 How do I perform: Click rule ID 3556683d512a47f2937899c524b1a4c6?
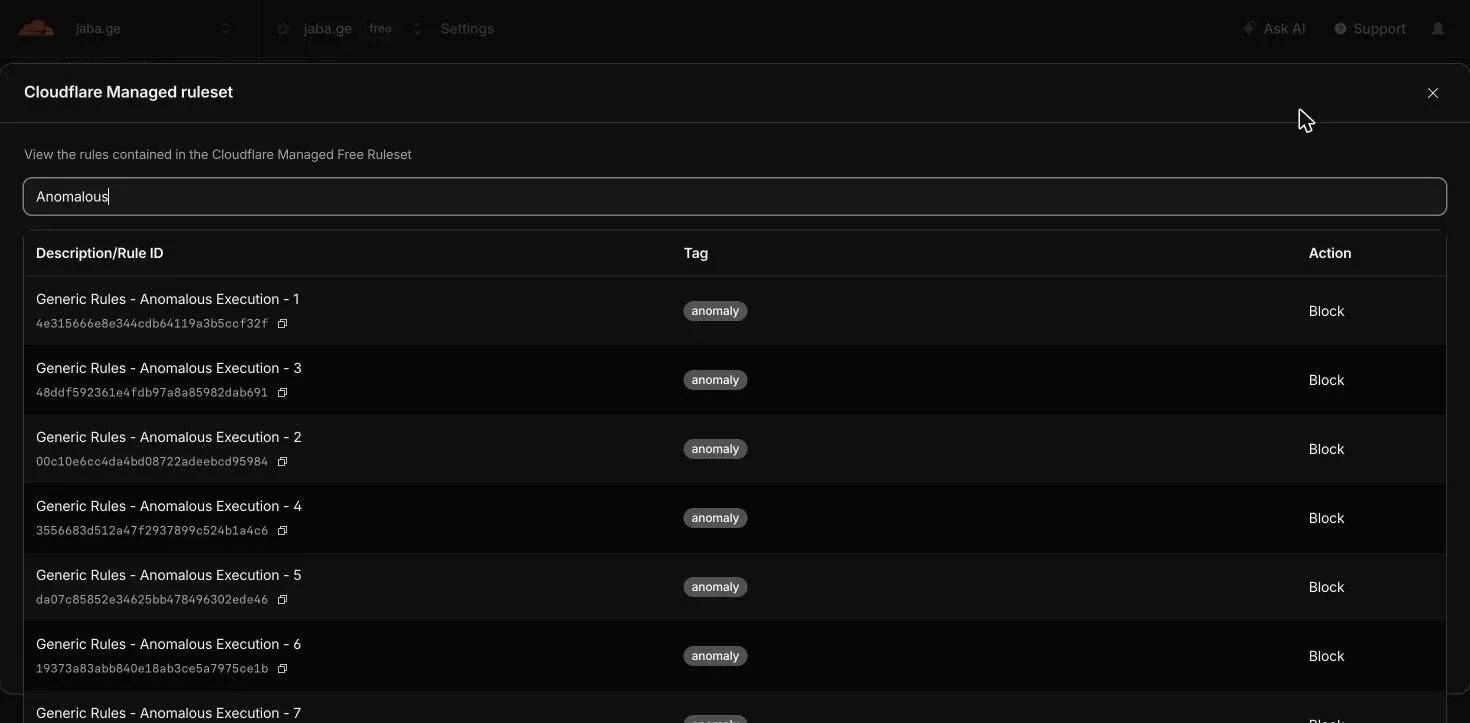tap(152, 531)
